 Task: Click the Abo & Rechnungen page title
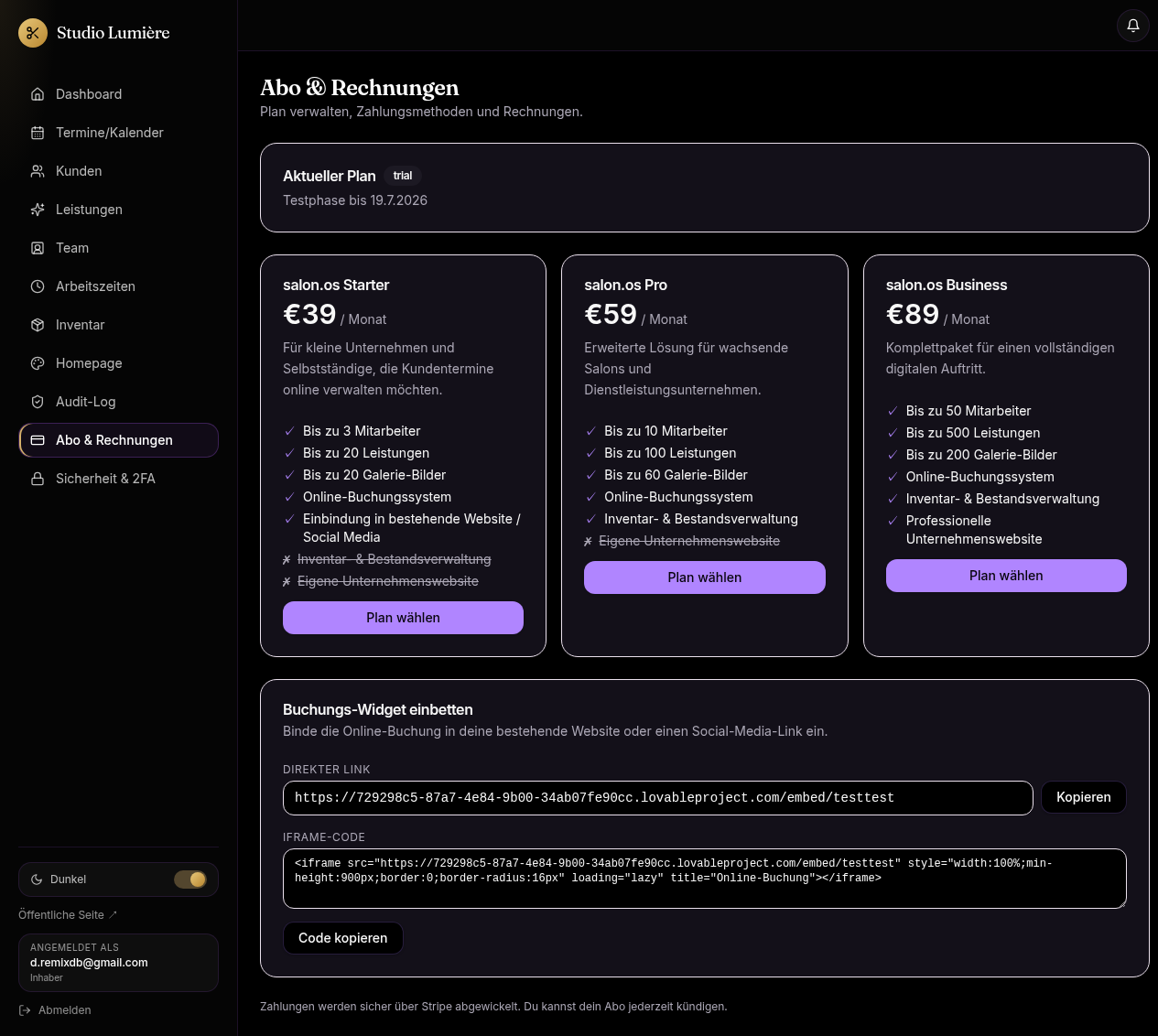click(360, 88)
